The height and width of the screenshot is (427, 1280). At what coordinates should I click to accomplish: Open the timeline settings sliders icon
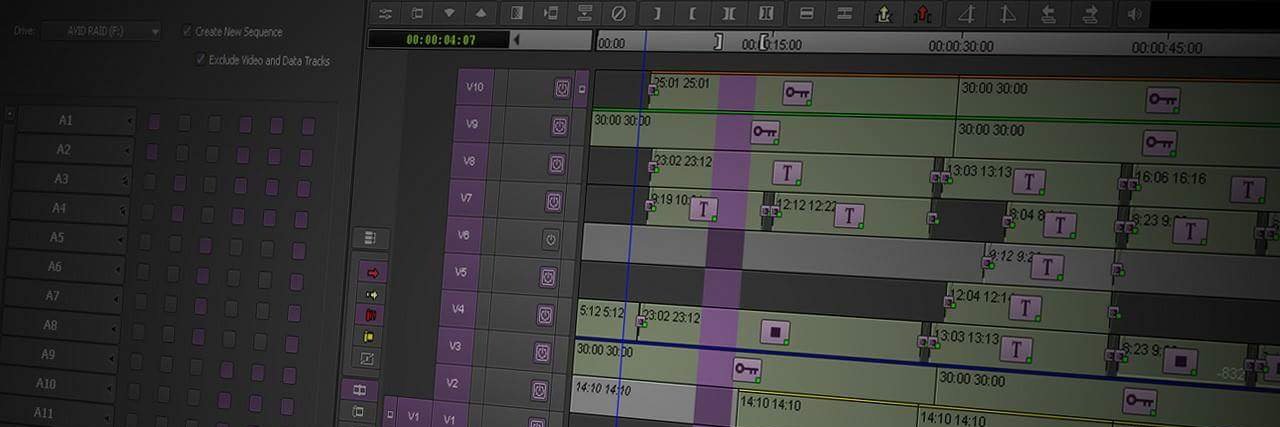pos(385,13)
